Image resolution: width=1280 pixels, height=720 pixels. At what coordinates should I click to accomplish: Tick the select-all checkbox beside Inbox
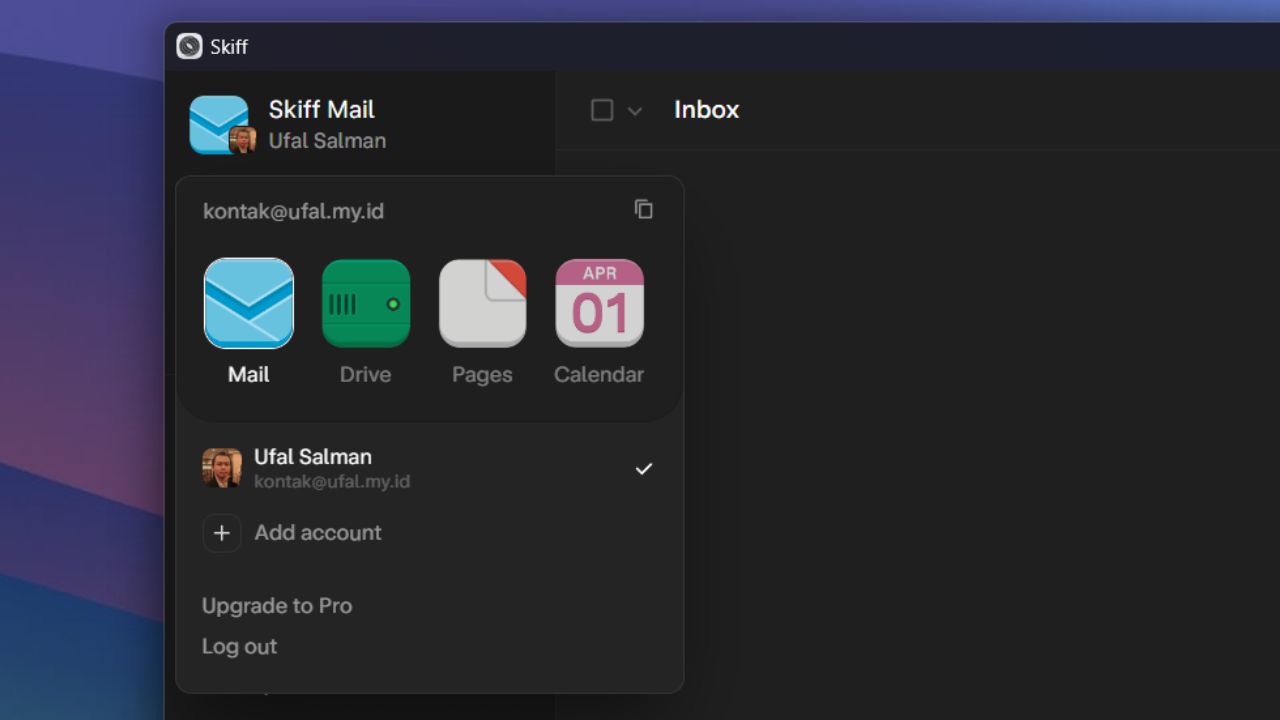coord(602,110)
